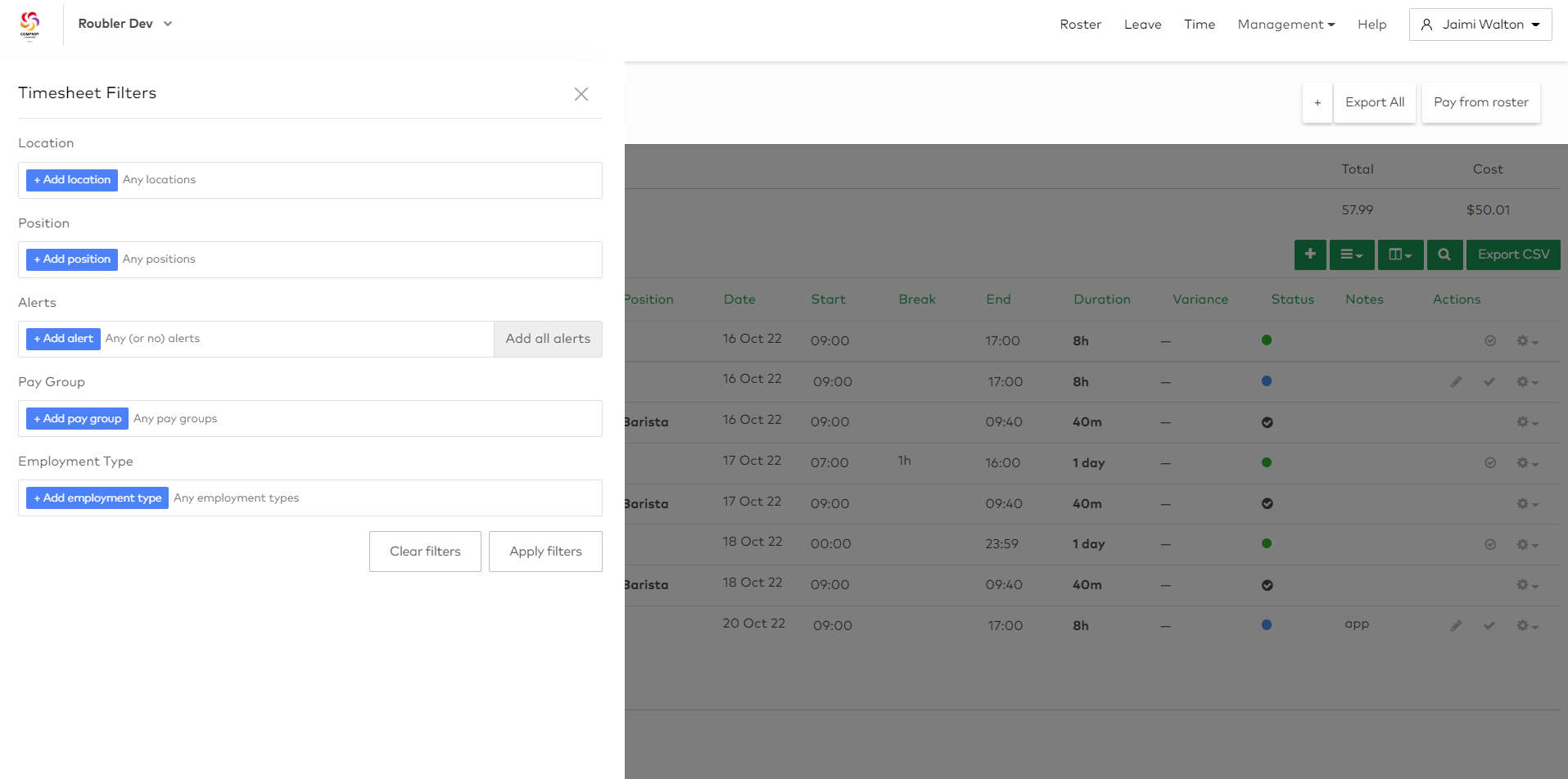This screenshot has height=779, width=1568.
Task: Sort by the Date column header
Action: click(x=739, y=299)
